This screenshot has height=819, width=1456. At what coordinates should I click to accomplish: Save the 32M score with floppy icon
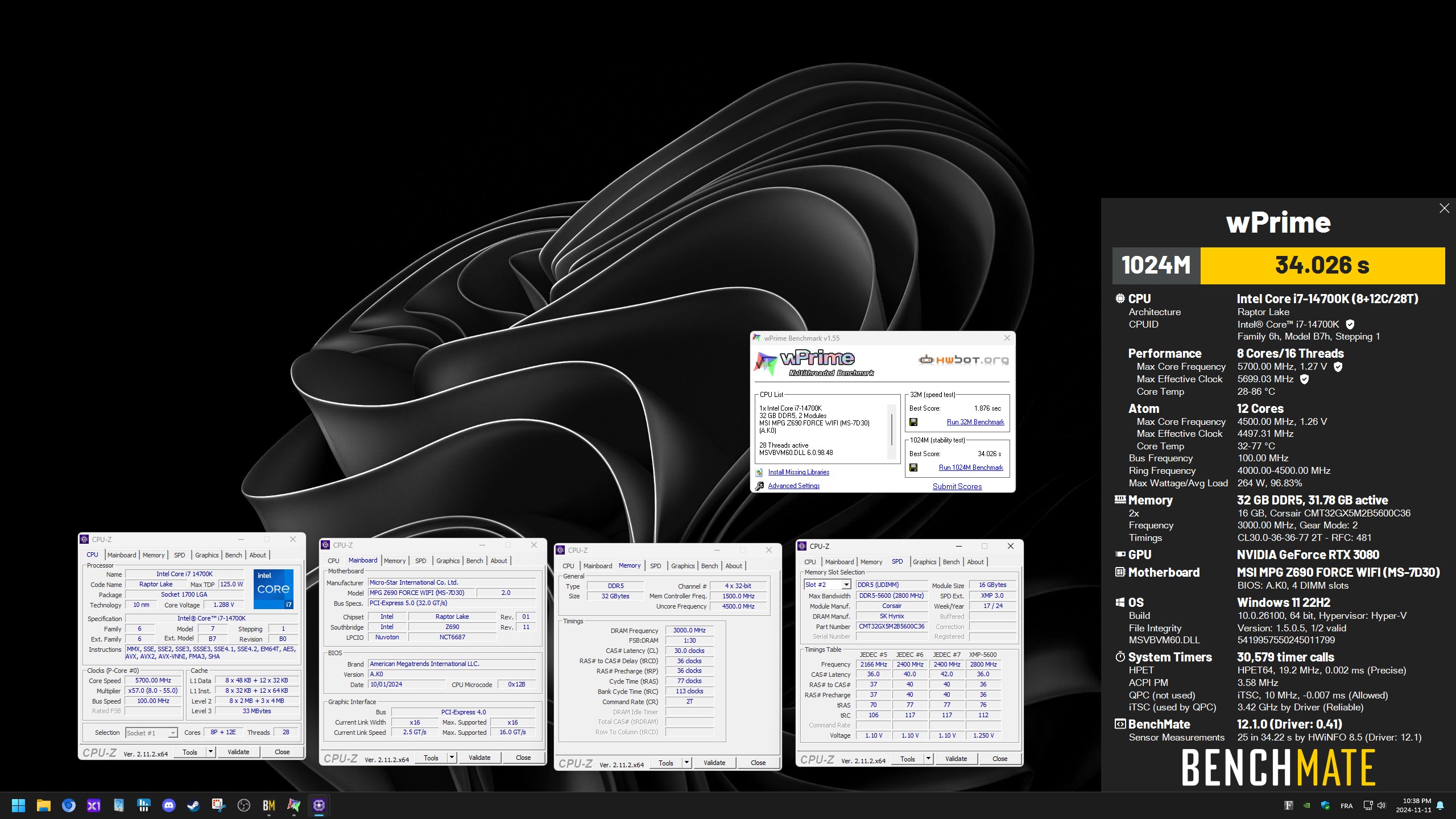pos(913,422)
